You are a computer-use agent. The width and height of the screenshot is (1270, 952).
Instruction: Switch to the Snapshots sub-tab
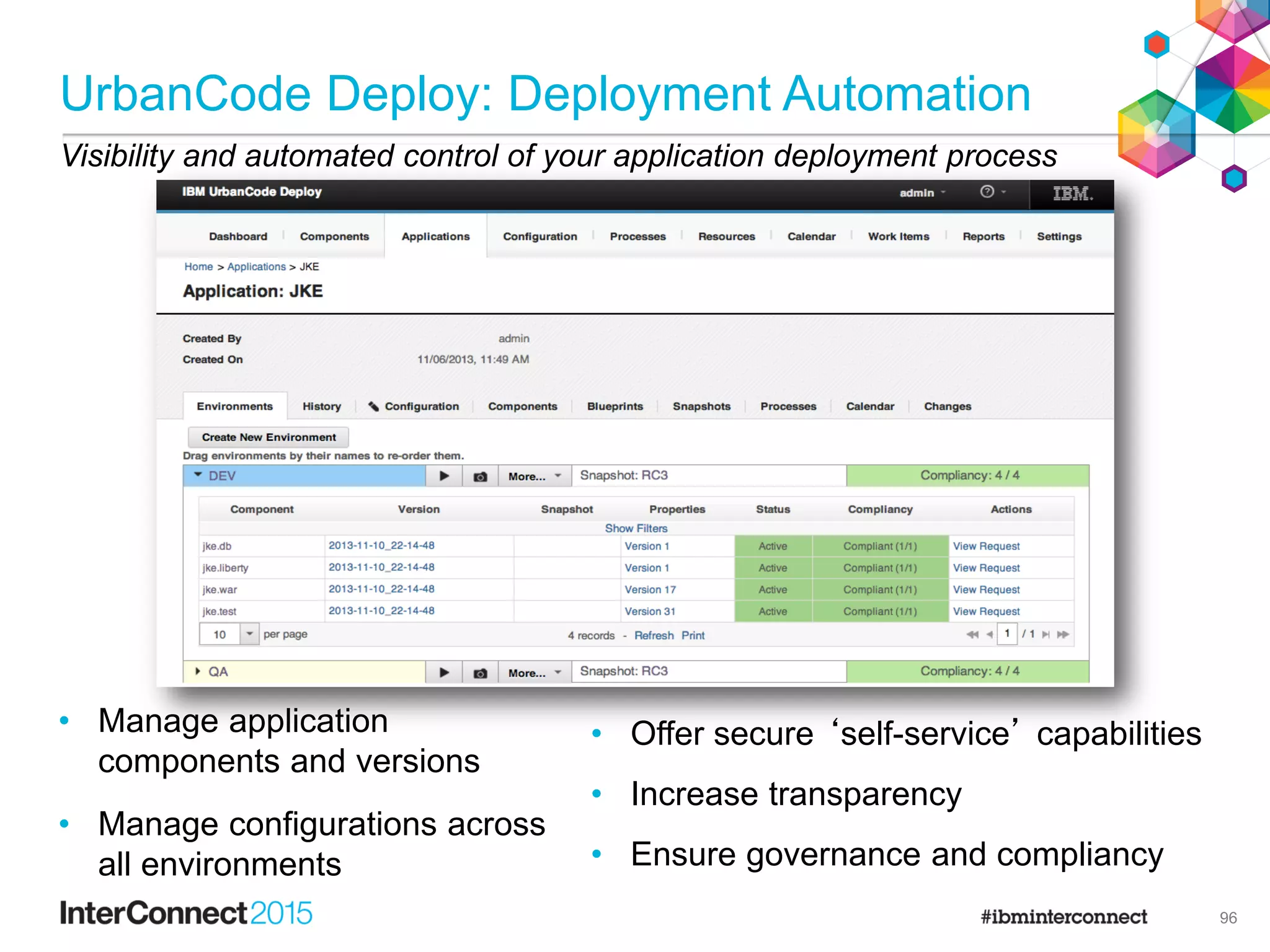tap(701, 406)
